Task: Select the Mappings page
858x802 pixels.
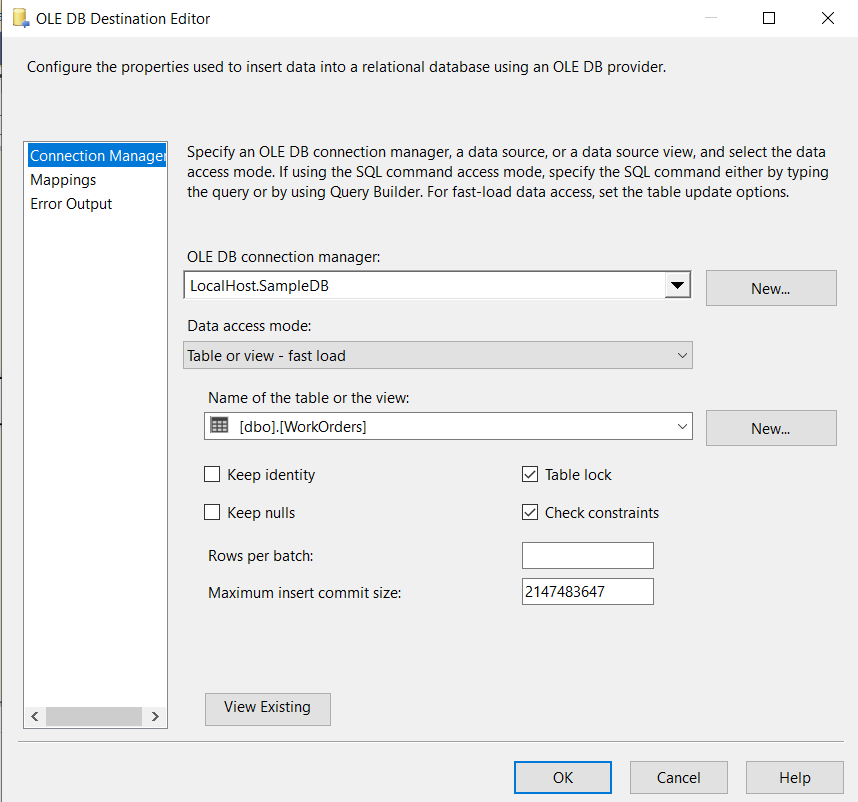Action: click(x=63, y=180)
